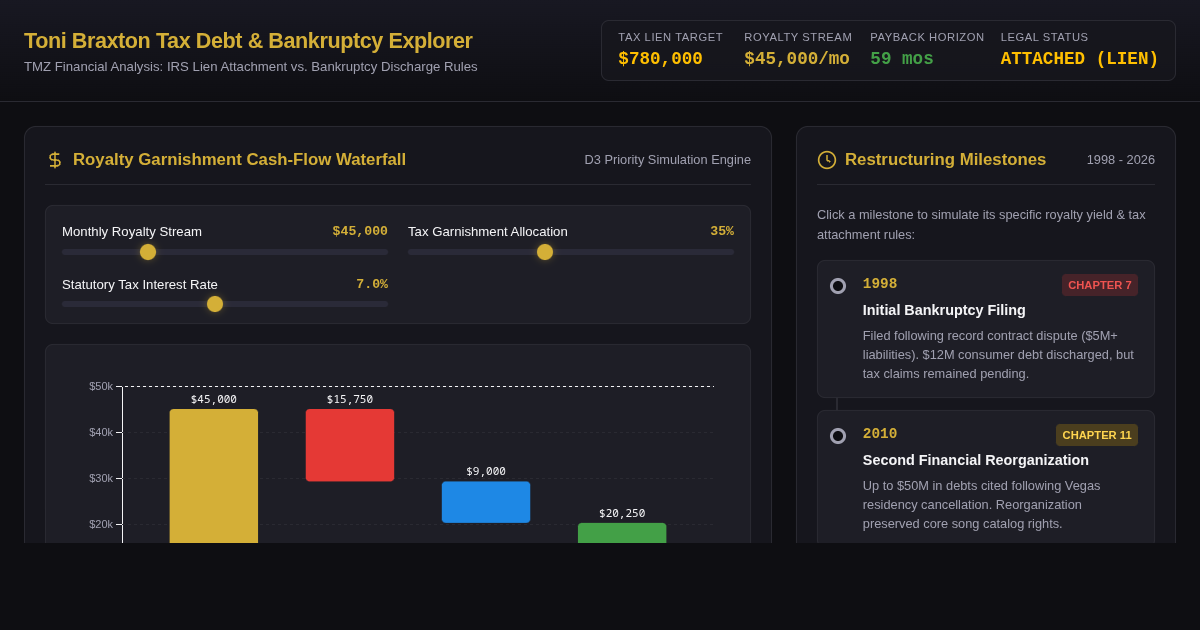Click the 35% allocation value
Image resolution: width=1200 pixels, height=630 pixels.
click(722, 231)
